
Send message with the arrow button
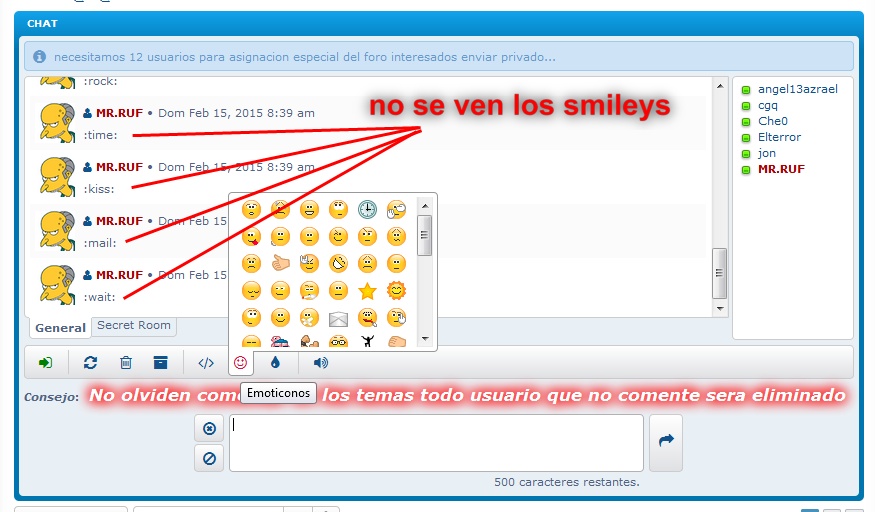666,439
